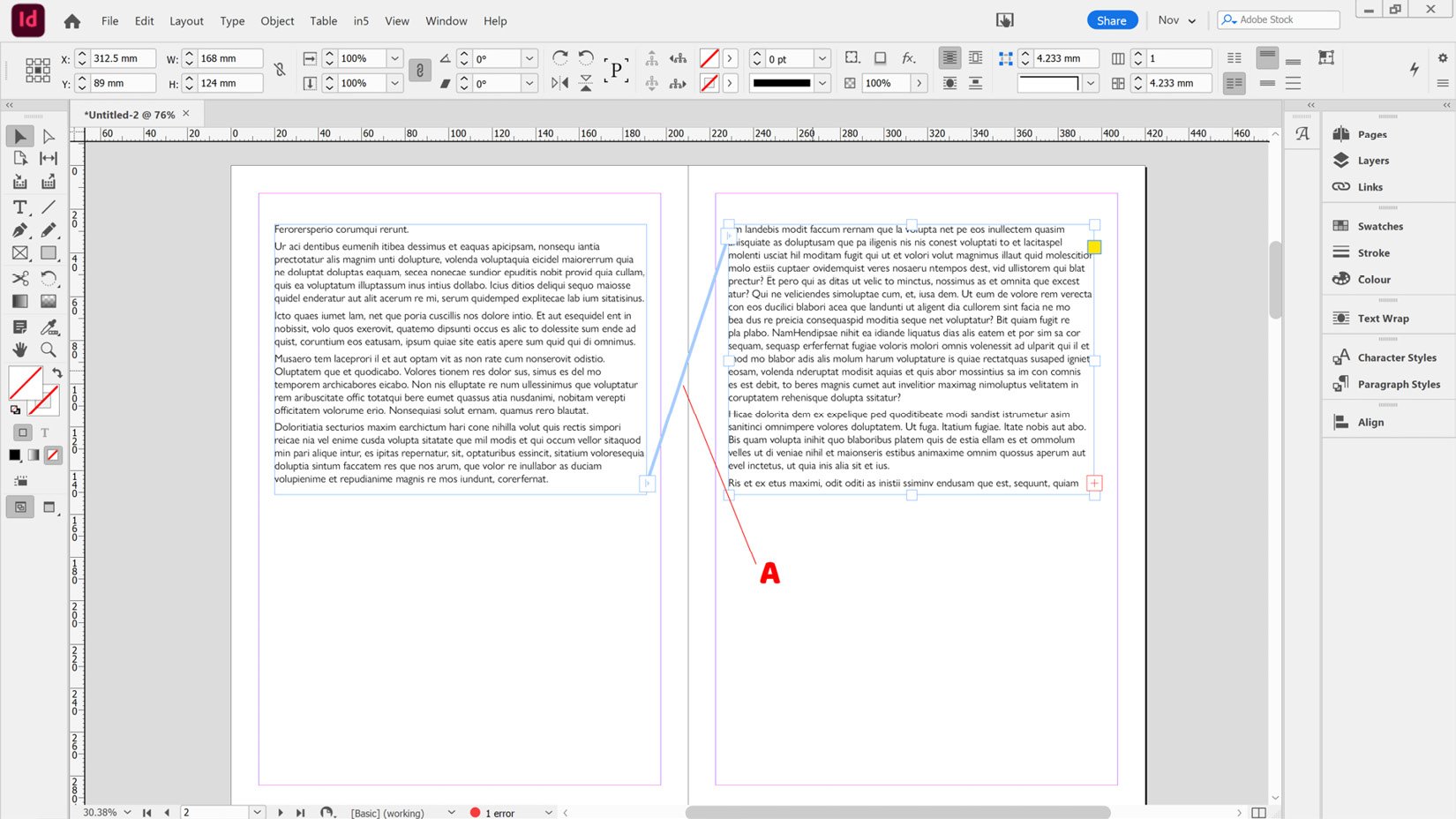Pick the Pen tool
Screen dimensions: 1456x819
[x=19, y=230]
